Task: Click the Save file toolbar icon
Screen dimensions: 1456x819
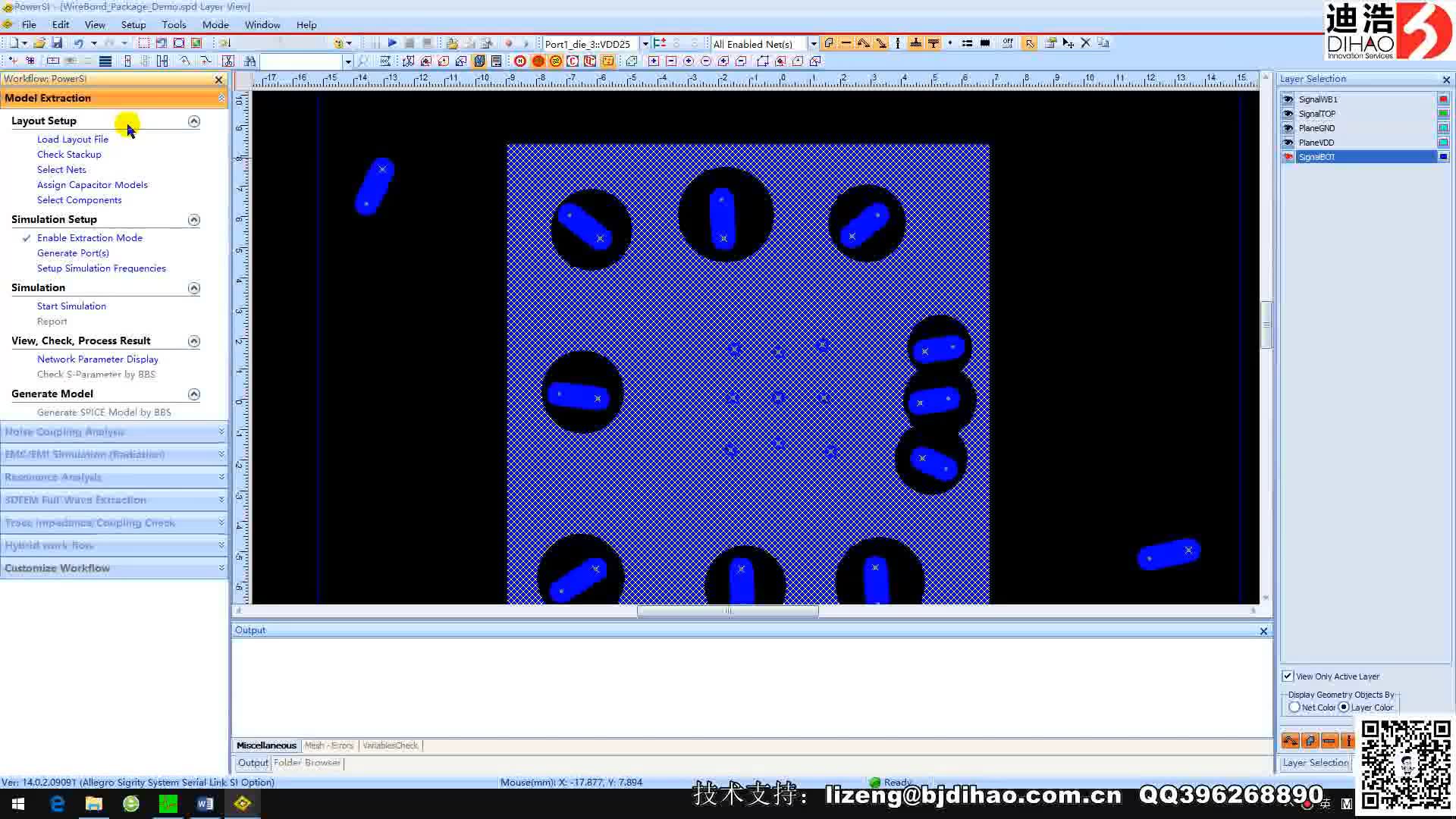Action: click(57, 43)
